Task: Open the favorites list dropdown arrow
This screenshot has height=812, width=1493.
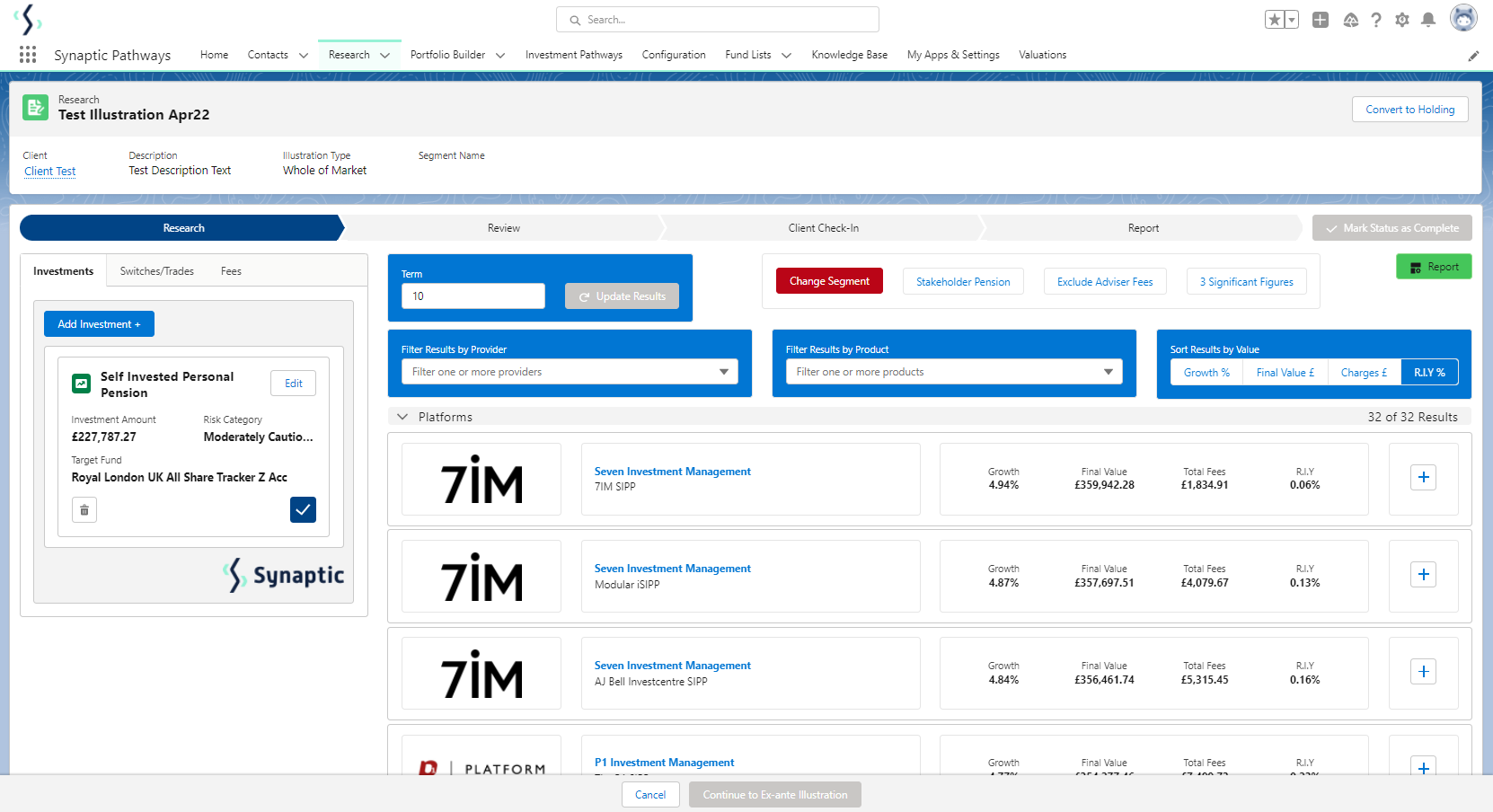Action: point(1292,20)
